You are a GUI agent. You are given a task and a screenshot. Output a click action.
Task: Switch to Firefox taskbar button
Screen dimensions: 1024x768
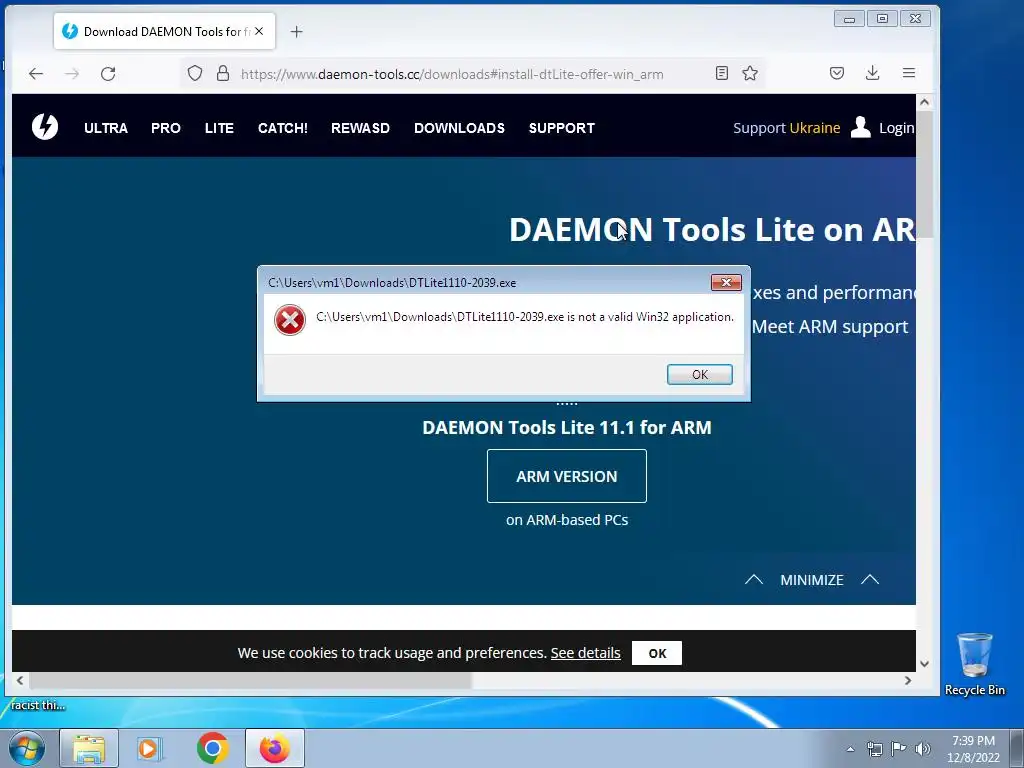tap(275, 748)
